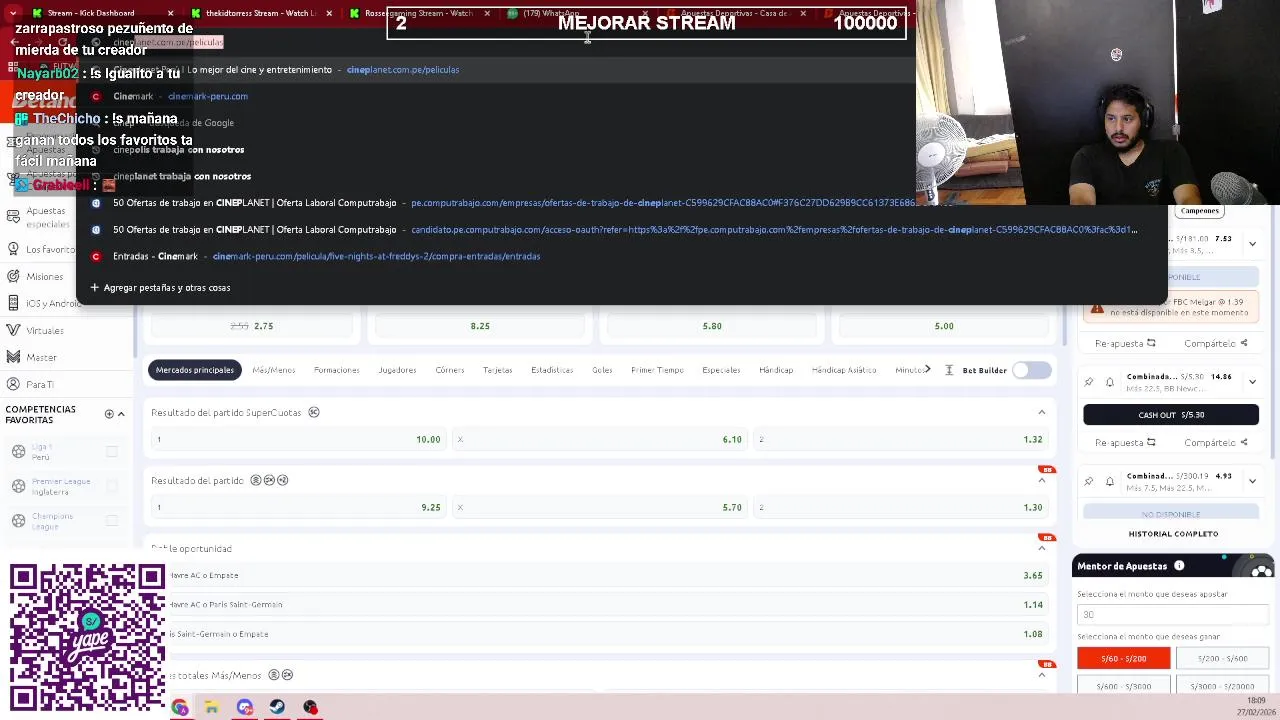Click the bet amount input field

(1172, 615)
